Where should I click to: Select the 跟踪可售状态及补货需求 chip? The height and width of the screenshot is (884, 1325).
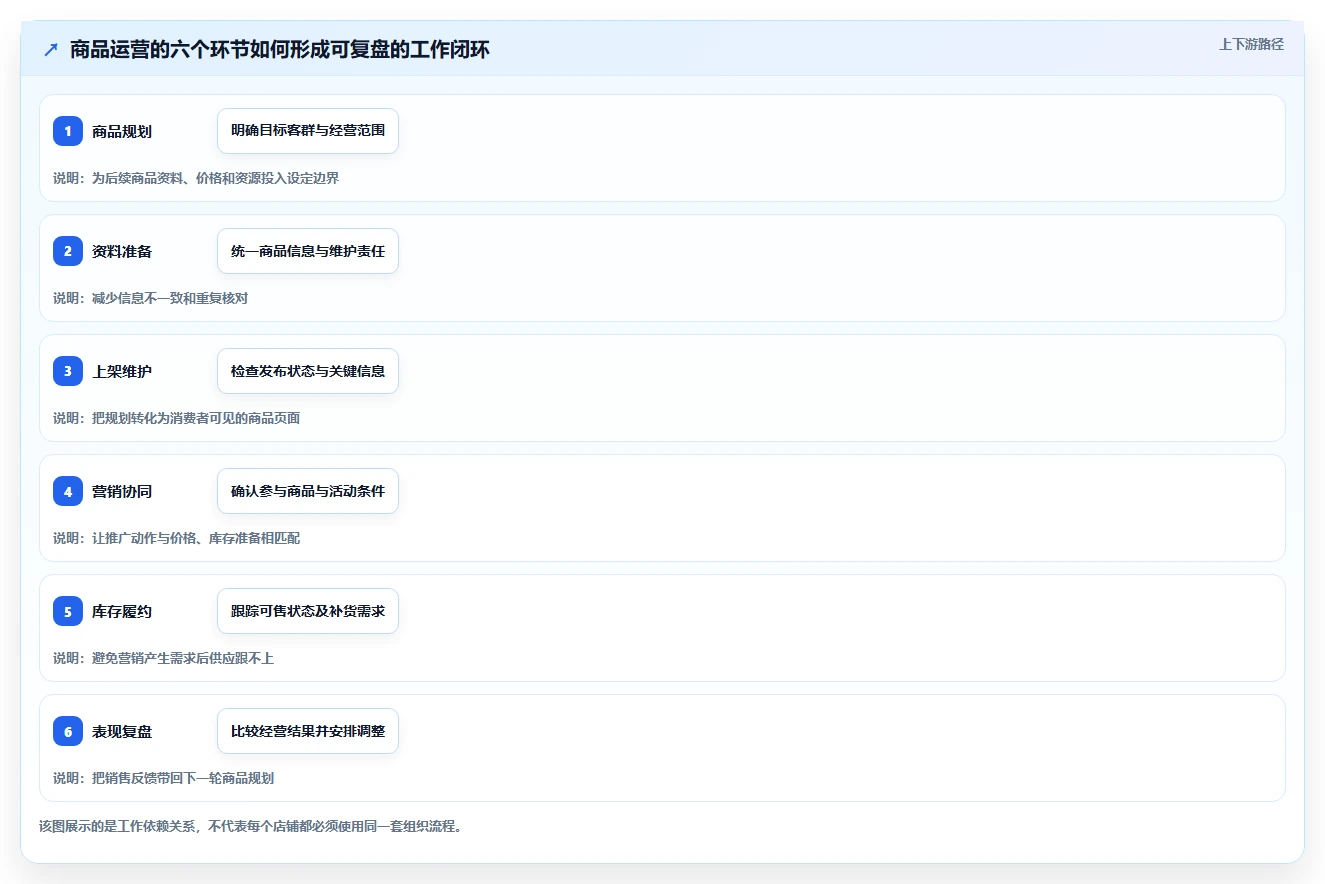[308, 611]
